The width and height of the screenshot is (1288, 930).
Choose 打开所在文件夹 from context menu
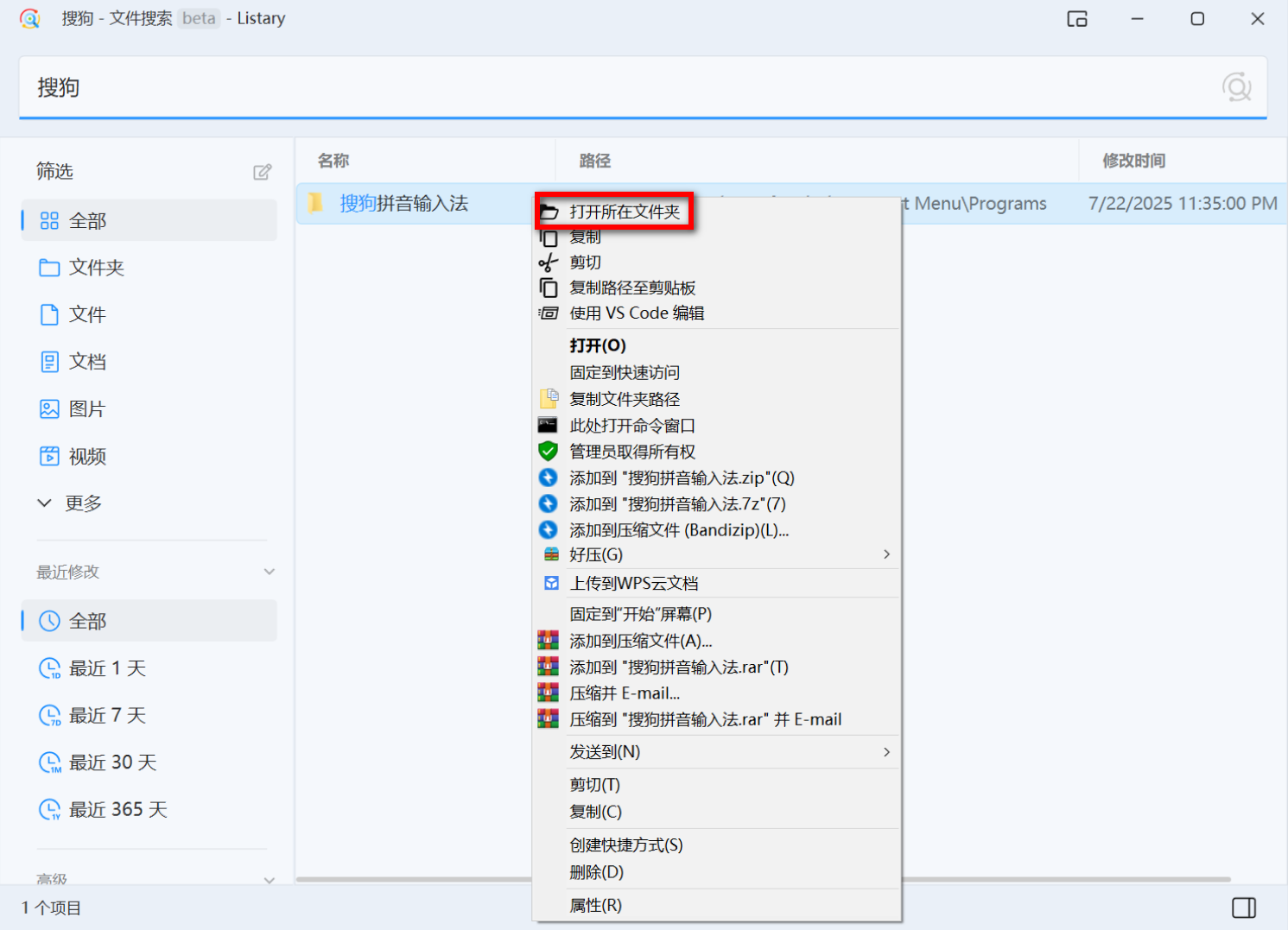pyautogui.click(x=625, y=212)
